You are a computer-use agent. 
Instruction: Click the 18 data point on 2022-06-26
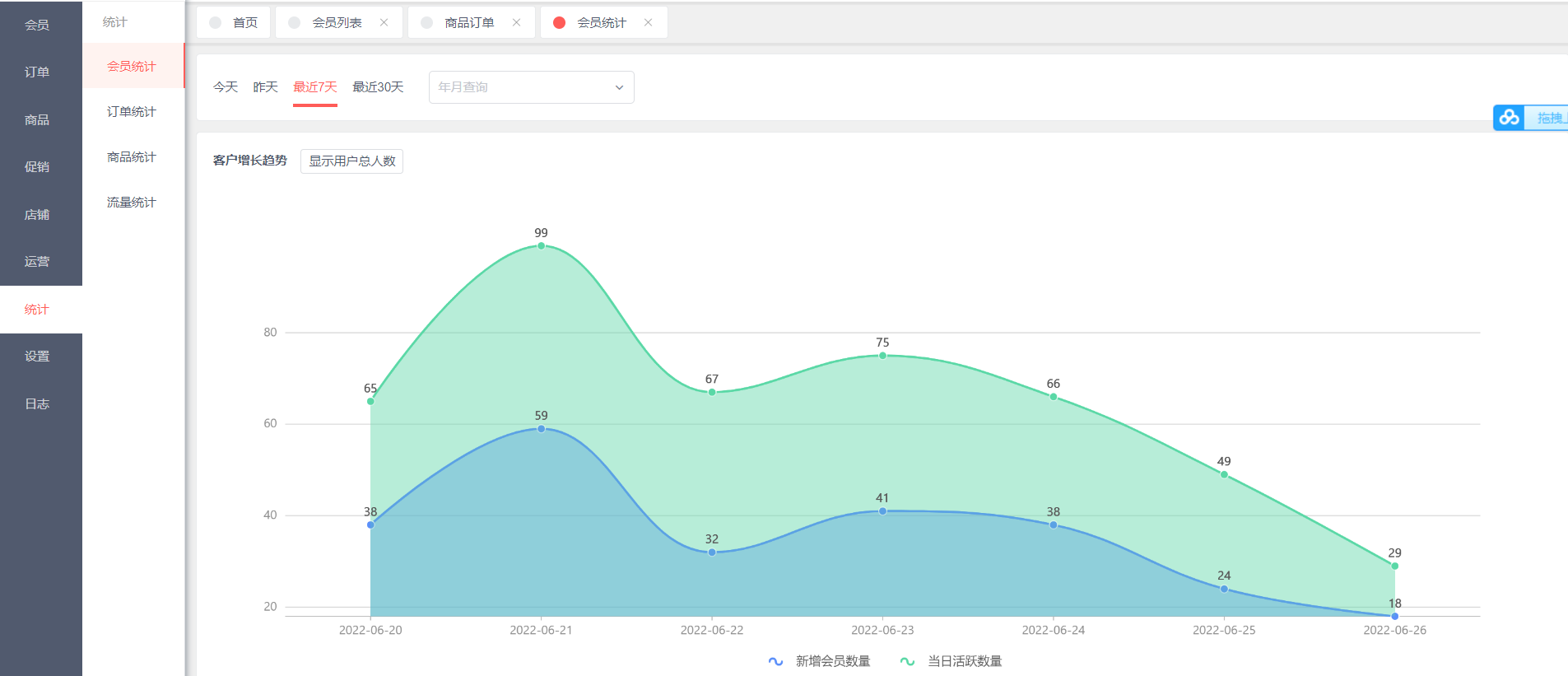pyautogui.click(x=1394, y=616)
